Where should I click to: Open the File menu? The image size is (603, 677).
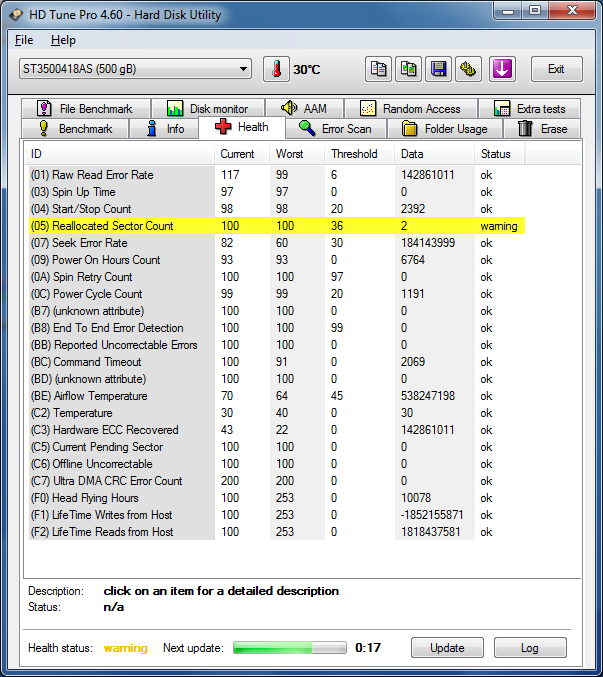(24, 40)
